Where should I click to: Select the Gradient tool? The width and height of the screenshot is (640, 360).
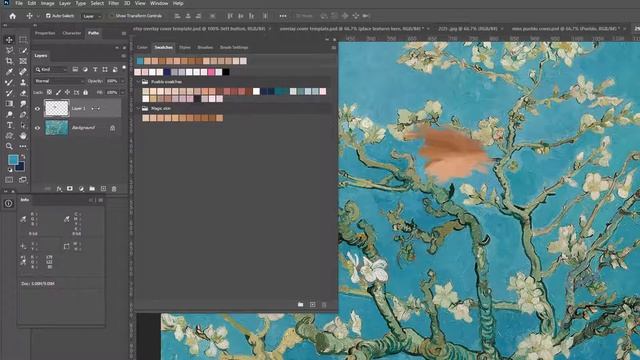9,104
